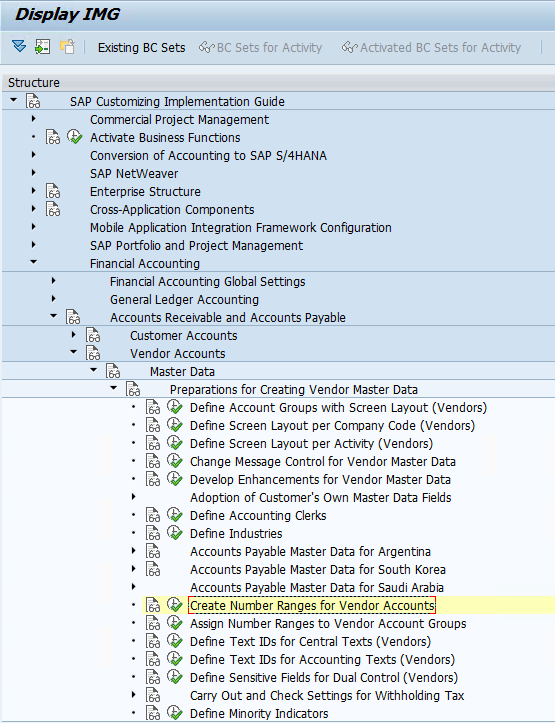Collapse the Financial Accounting node

(x=33, y=262)
